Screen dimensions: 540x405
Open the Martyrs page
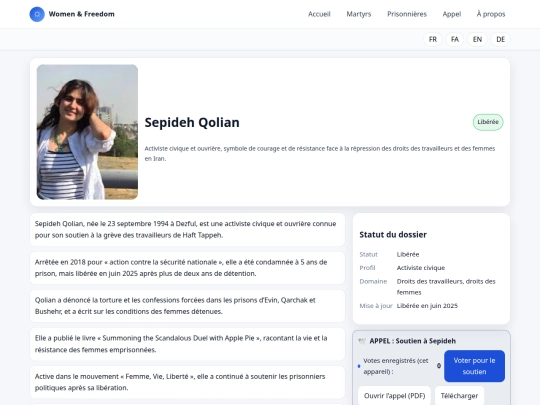pos(359,14)
